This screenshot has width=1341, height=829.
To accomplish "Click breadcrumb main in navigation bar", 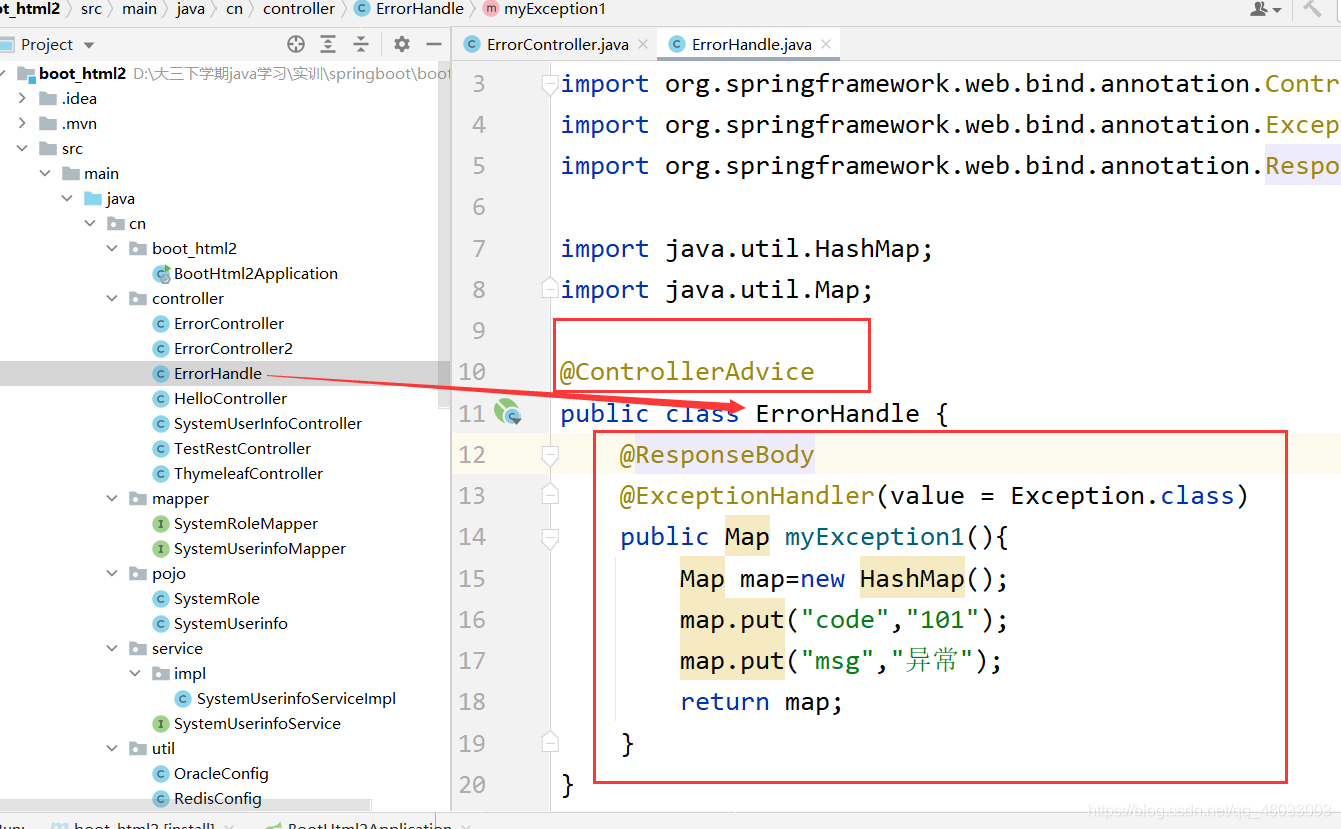I will [x=139, y=9].
